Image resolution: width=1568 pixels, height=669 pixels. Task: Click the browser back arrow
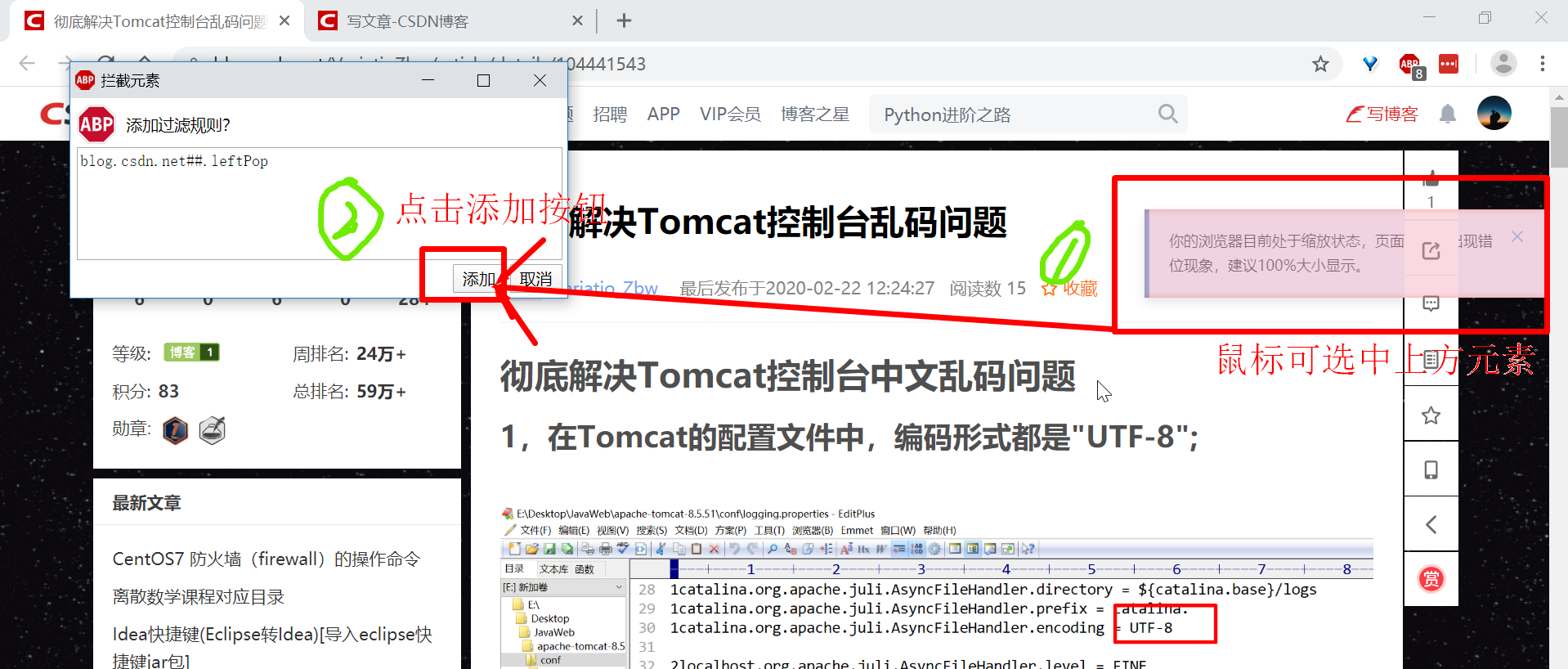27,64
